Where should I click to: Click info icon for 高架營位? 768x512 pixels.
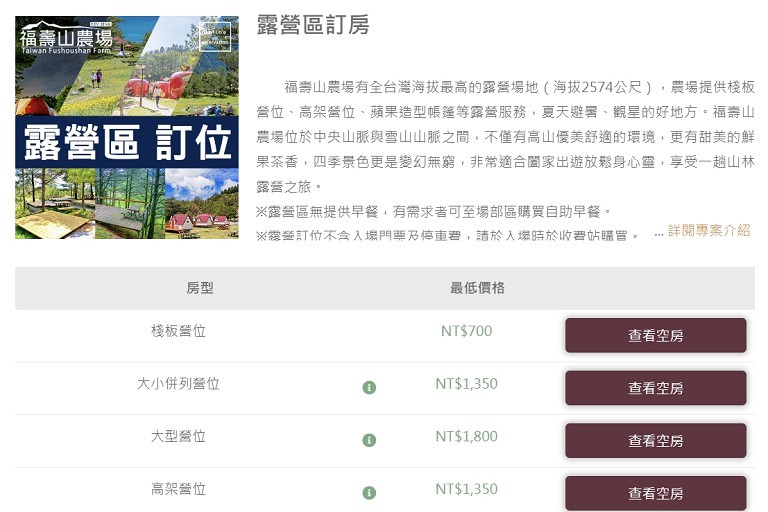click(x=369, y=492)
